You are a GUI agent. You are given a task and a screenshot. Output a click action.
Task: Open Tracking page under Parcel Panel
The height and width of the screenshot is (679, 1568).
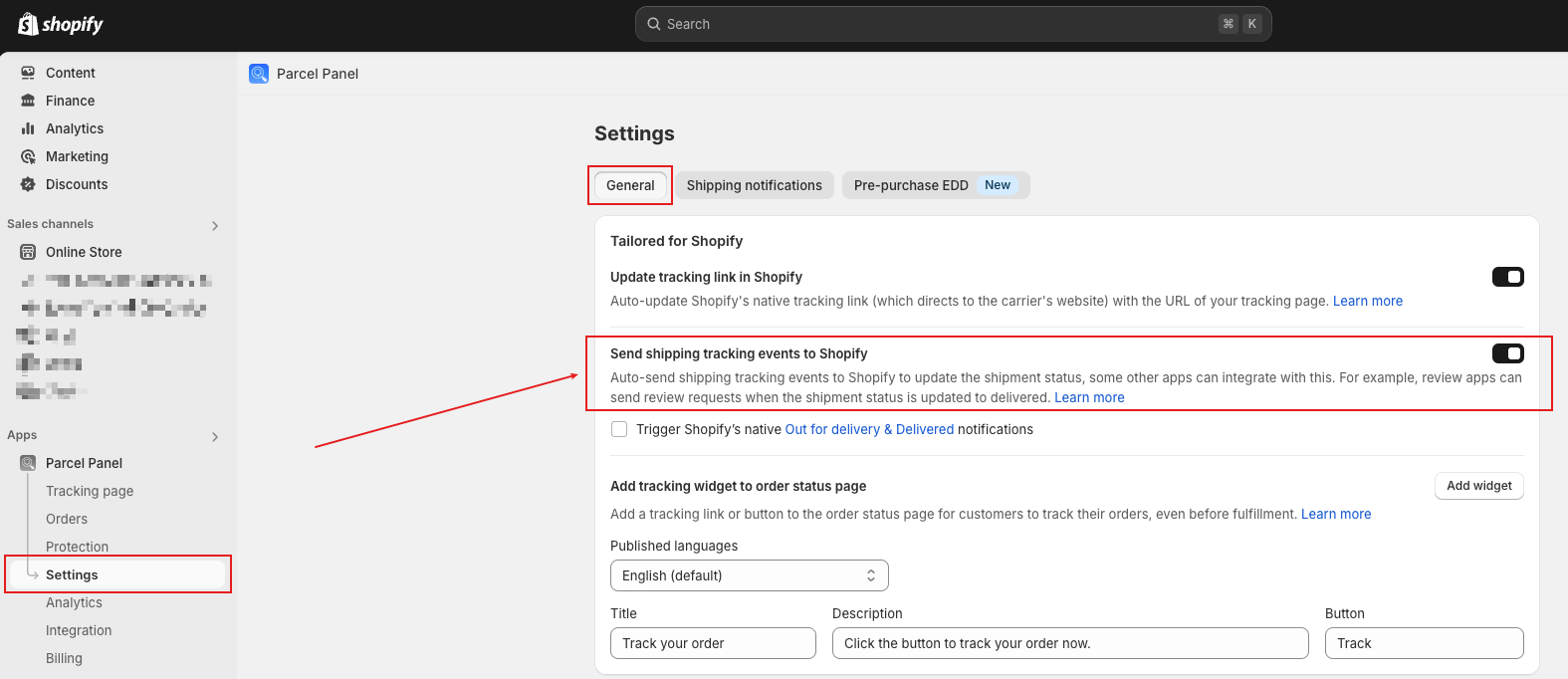[x=90, y=491]
